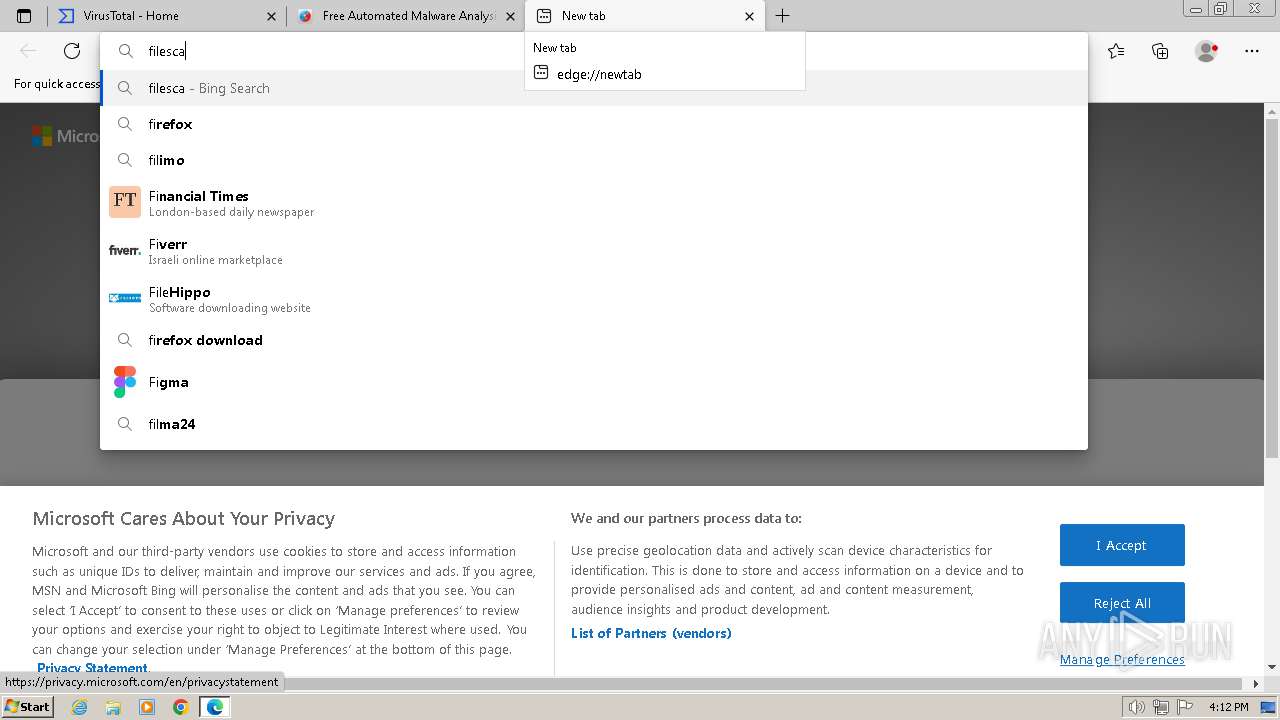Close the Free Automated Malware Analysis tab

(510, 16)
